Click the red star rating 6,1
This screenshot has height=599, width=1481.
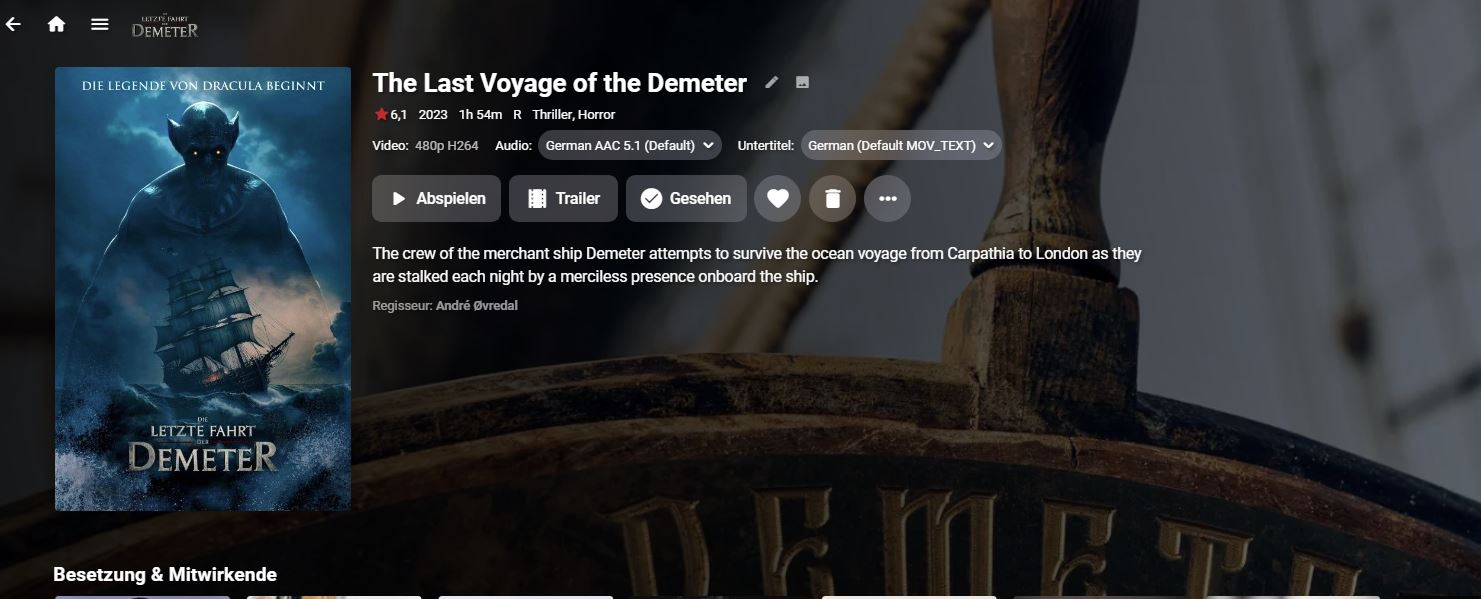391,114
